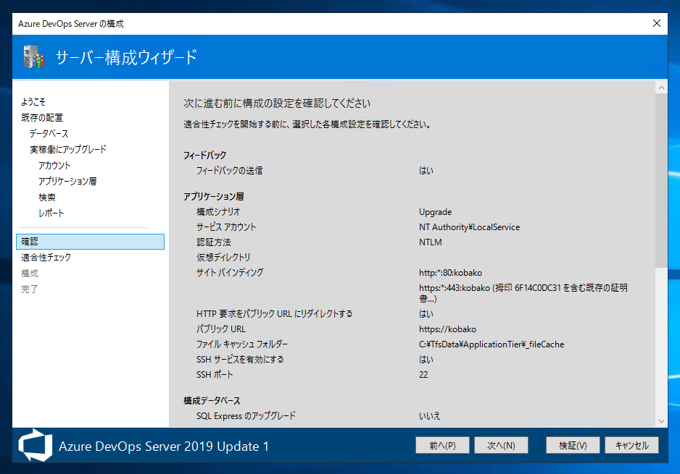Screen dimensions: 680x474
Task: Click the SSH port value 22
Action: click(x=423, y=375)
